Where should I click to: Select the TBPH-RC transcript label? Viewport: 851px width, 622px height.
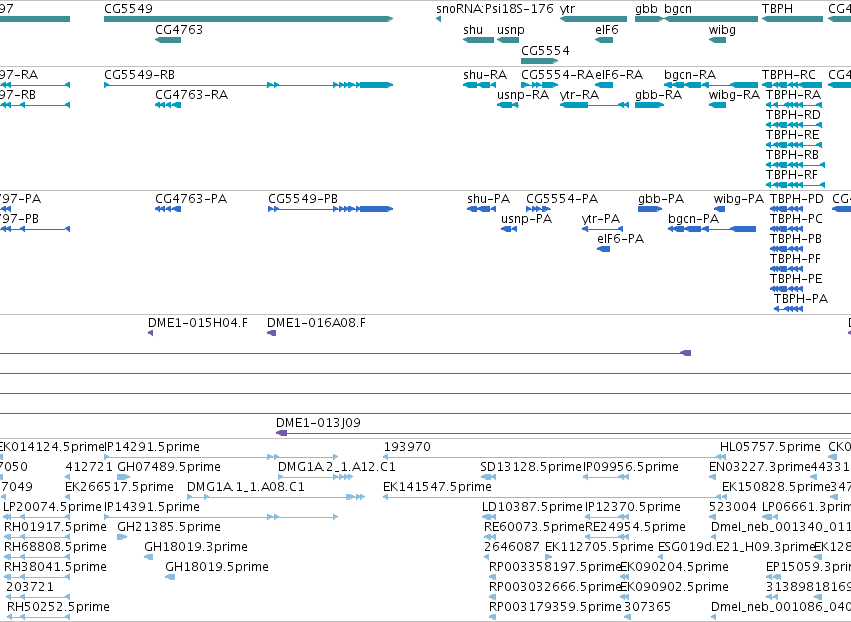tap(788, 74)
